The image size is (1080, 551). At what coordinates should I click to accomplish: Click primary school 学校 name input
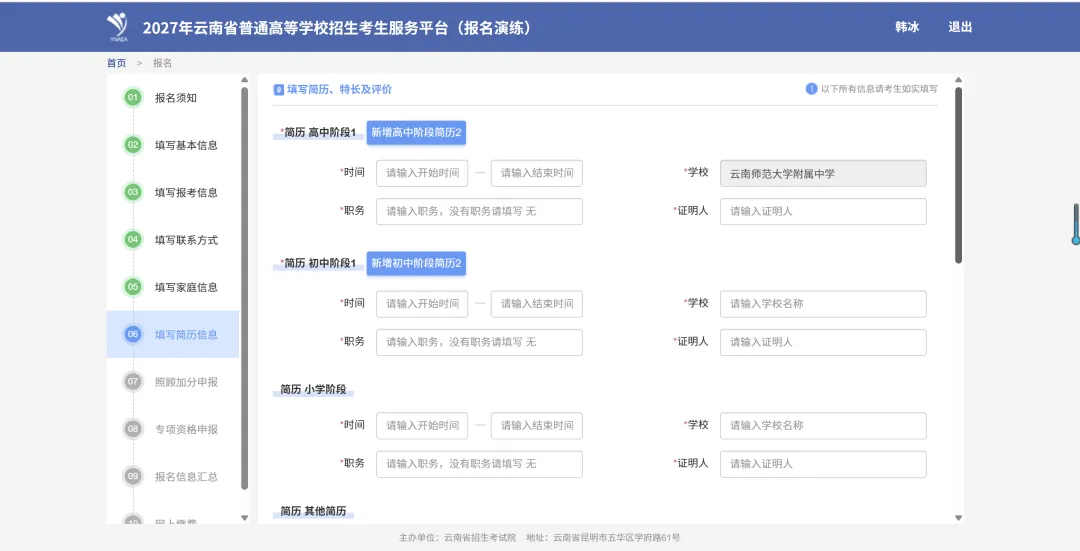[x=823, y=426]
